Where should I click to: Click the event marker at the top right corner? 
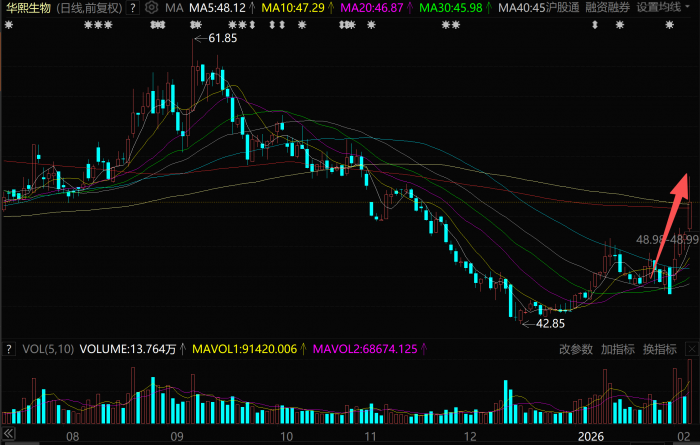tap(669, 24)
